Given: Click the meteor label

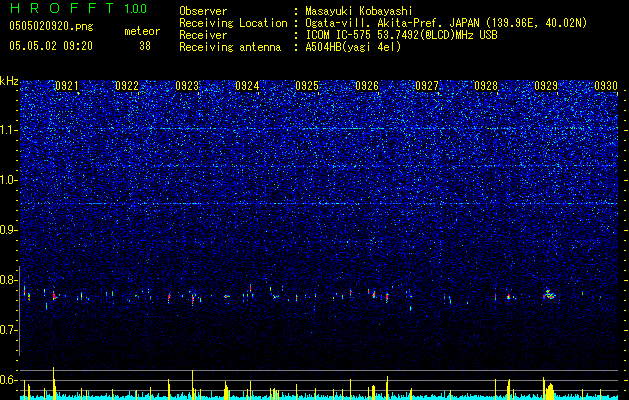Looking at the screenshot, I should pos(142,31).
